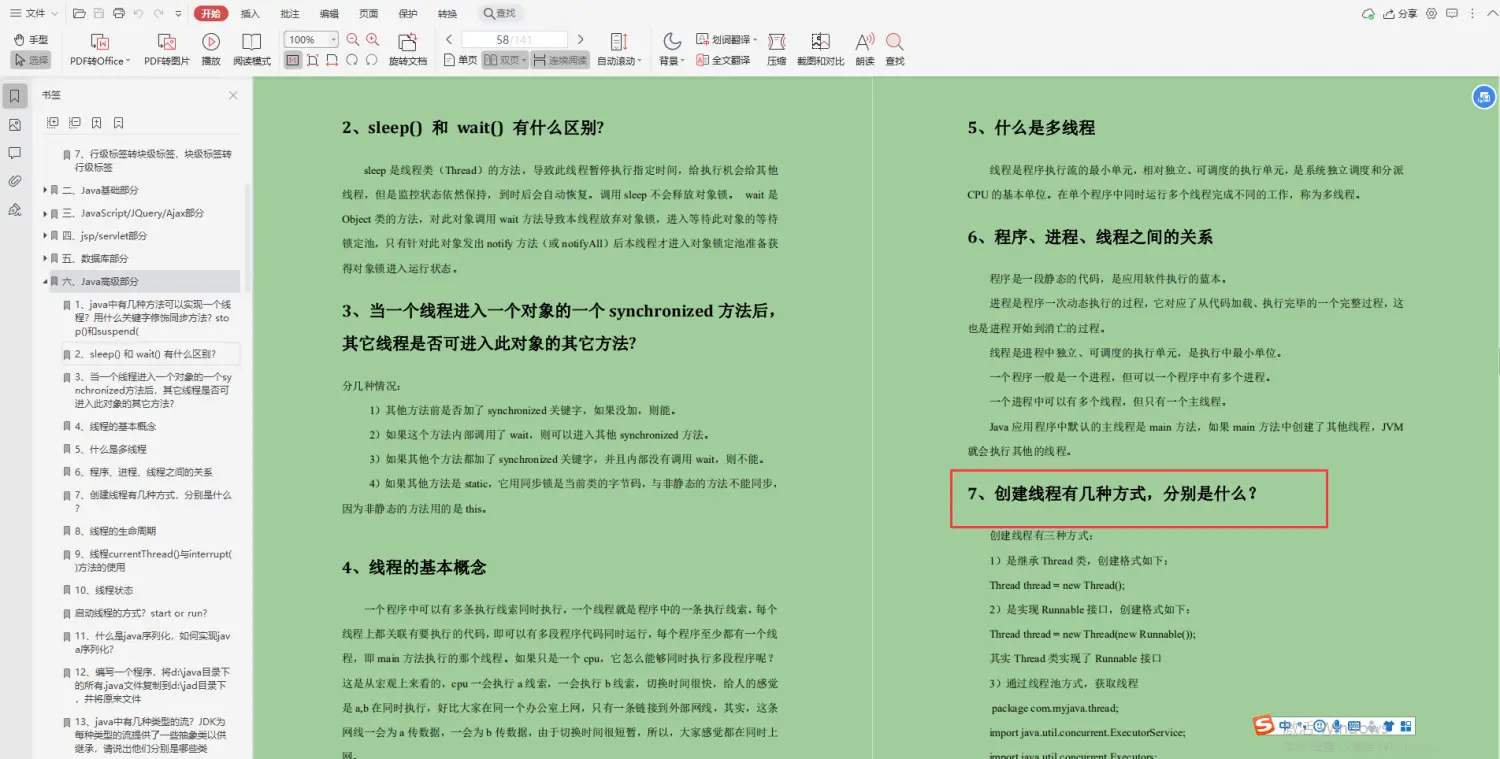Toggle the actual size 1:1 view
Viewport: 1500px width, 759px height.
(292, 60)
